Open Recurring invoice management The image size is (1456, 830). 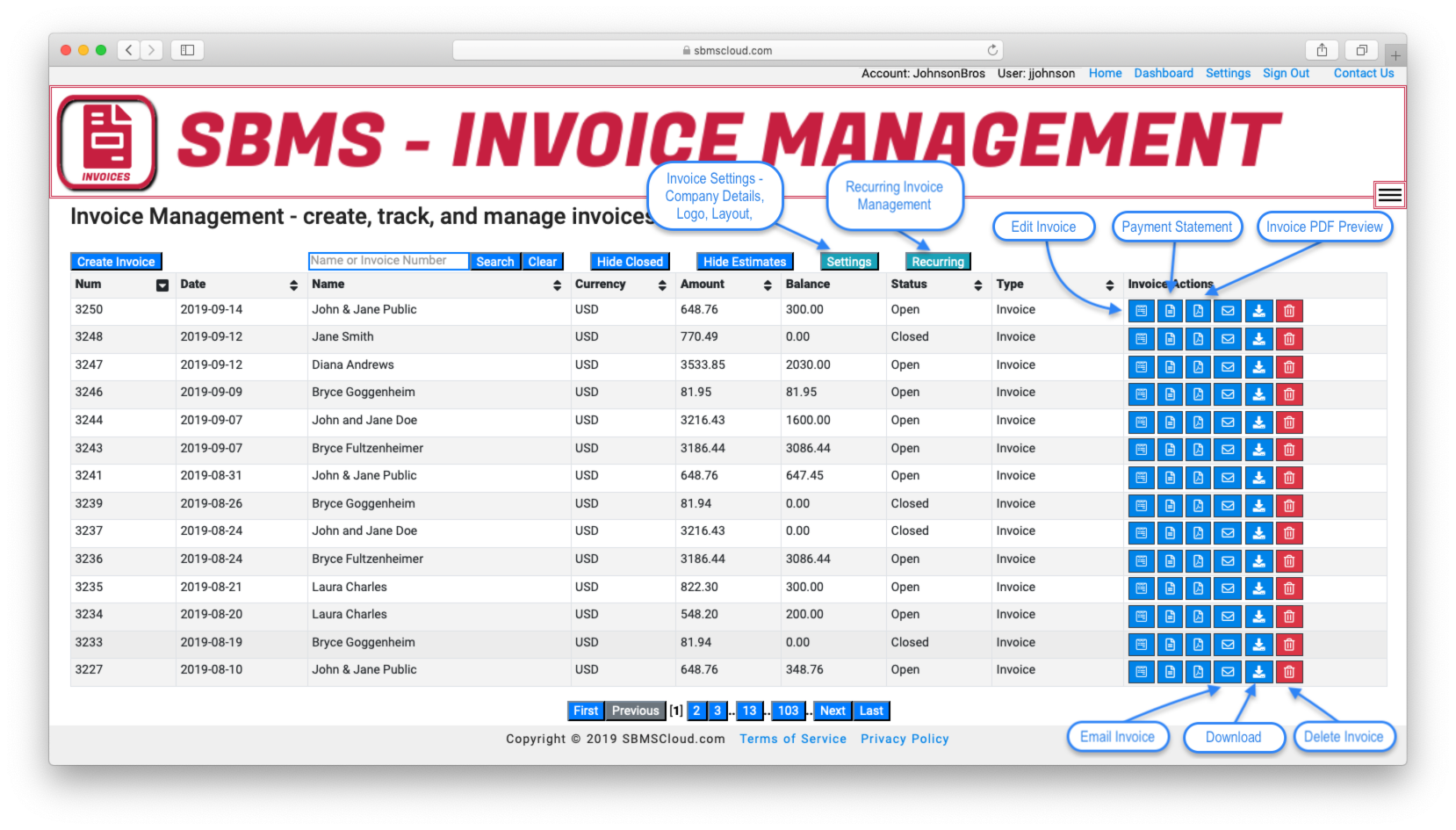click(937, 262)
